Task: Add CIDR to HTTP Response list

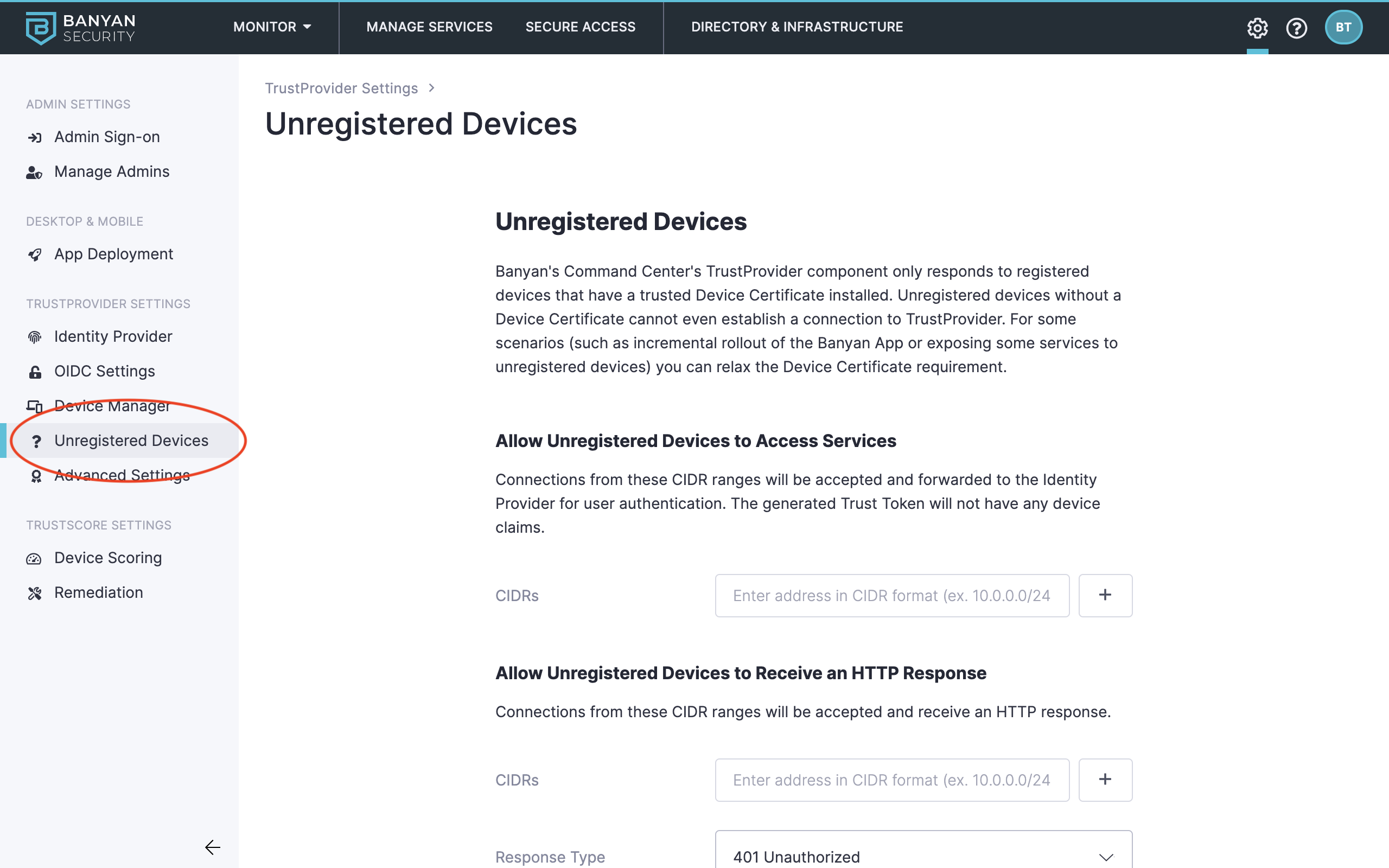Action: (x=1105, y=780)
